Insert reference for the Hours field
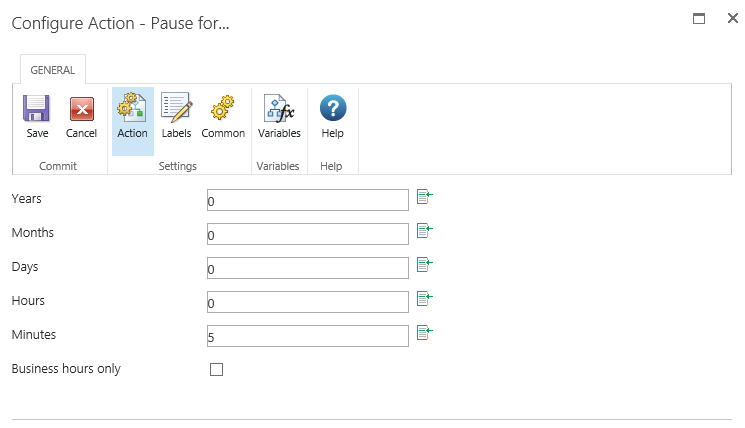The height and width of the screenshot is (428, 745). [424, 299]
